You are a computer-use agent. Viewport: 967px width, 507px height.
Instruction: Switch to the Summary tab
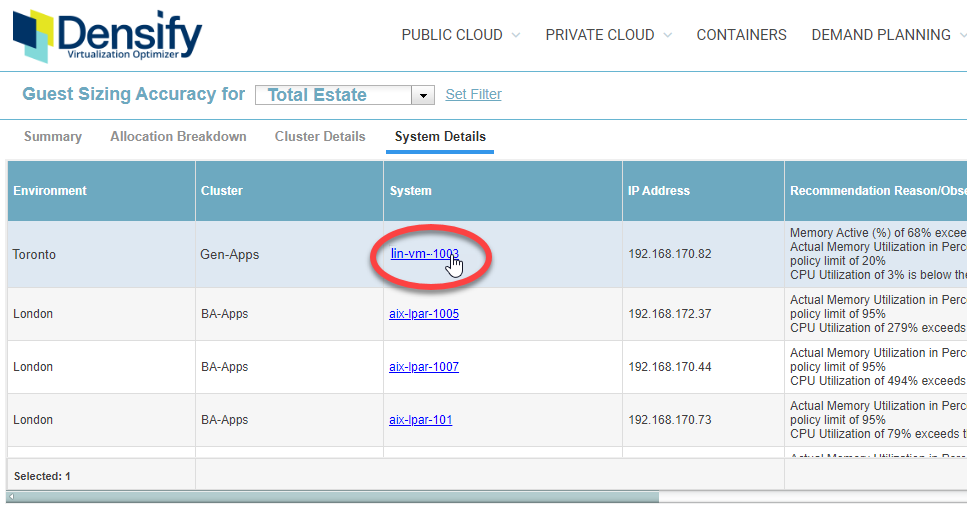53,137
